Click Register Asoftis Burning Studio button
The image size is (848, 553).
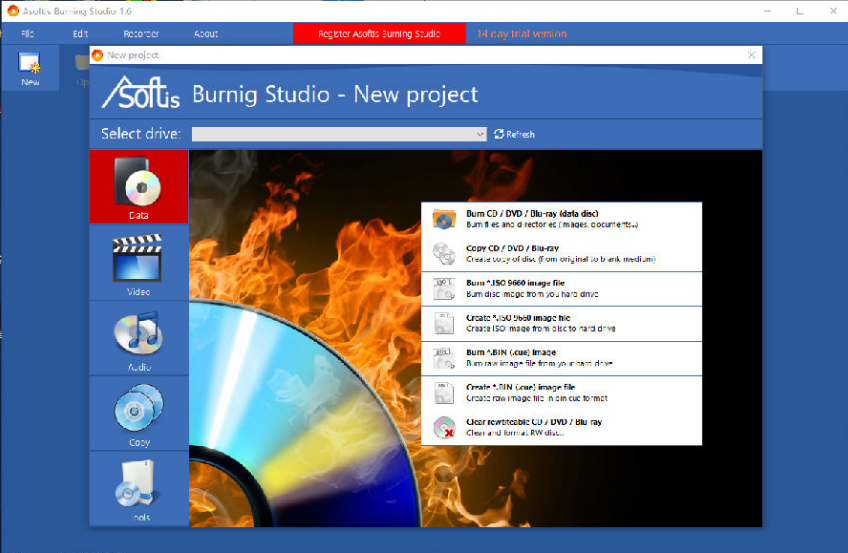379,34
